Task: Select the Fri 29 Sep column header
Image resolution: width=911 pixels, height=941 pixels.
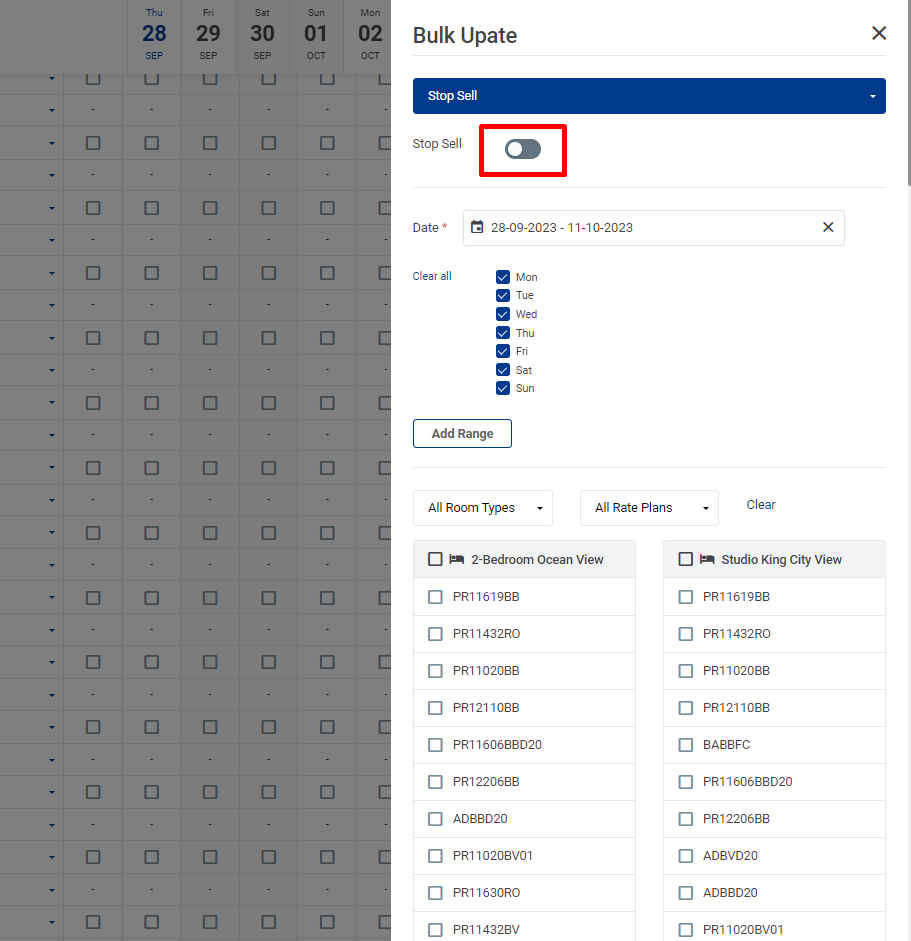Action: (208, 35)
